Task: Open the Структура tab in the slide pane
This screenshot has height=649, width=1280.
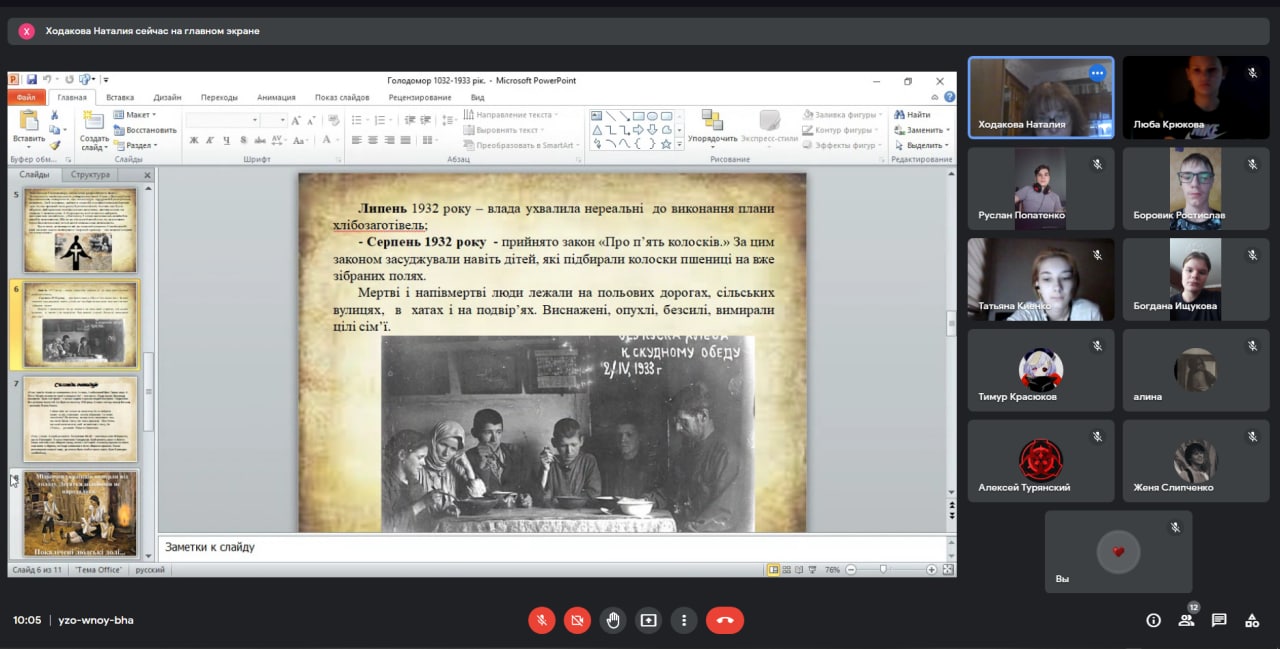Action: pyautogui.click(x=91, y=175)
